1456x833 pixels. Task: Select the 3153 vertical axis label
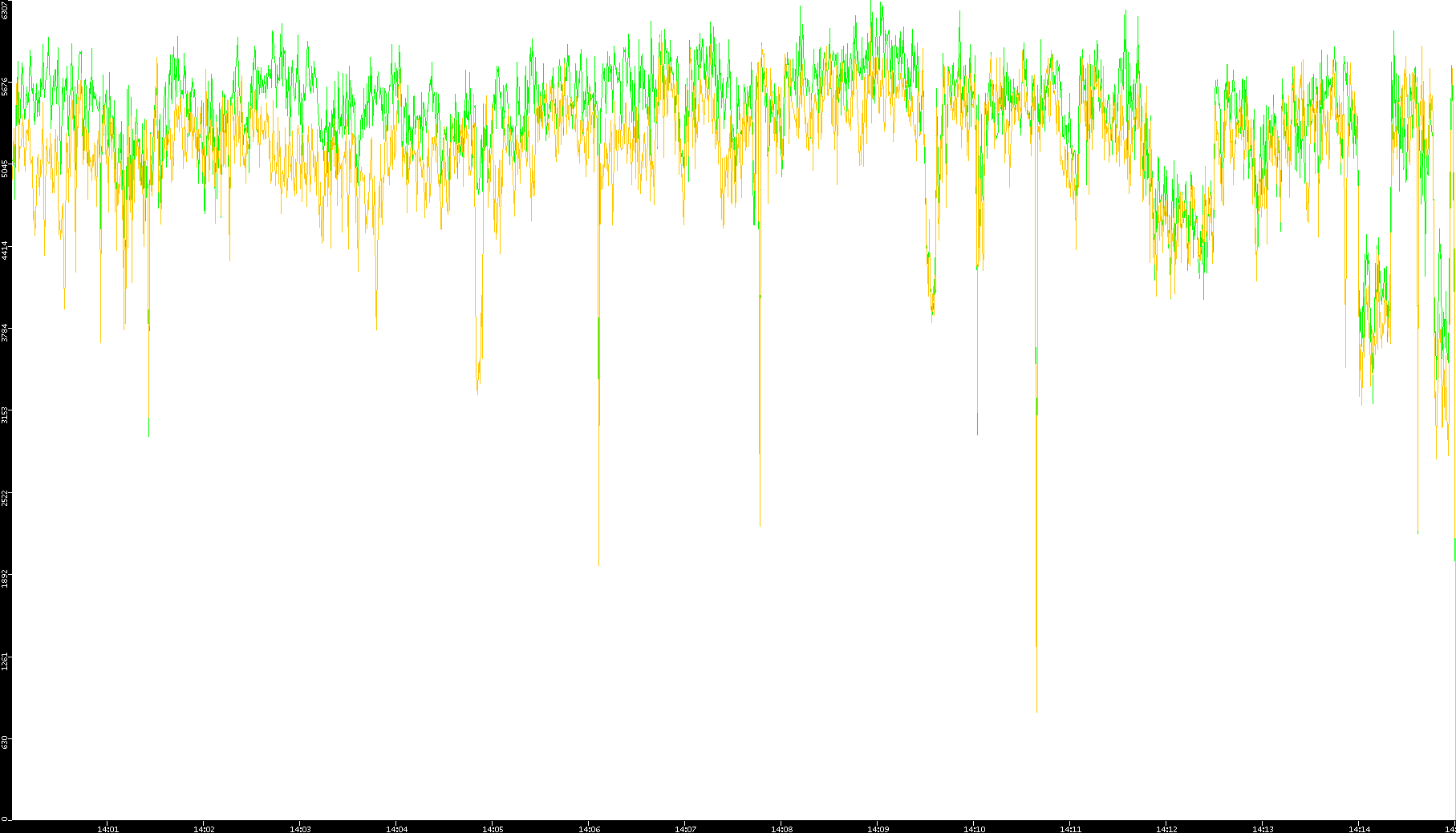tap(6, 414)
